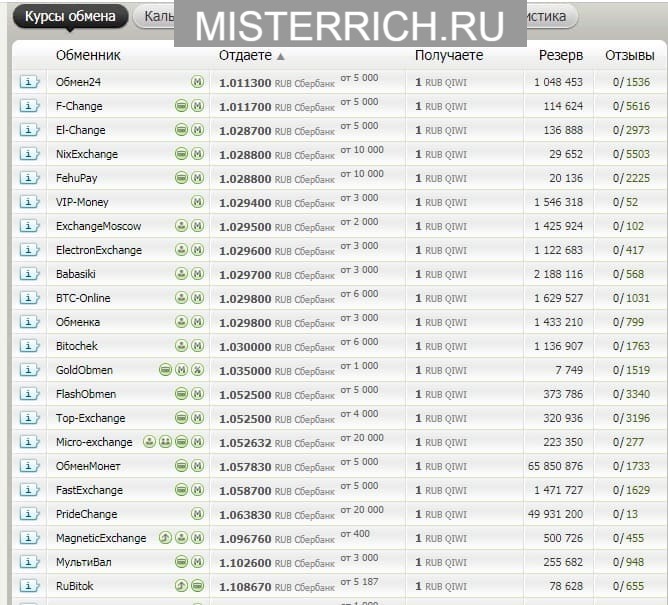Select the BTC-Online exchanger name
This screenshot has height=605, width=668.
tap(83, 298)
